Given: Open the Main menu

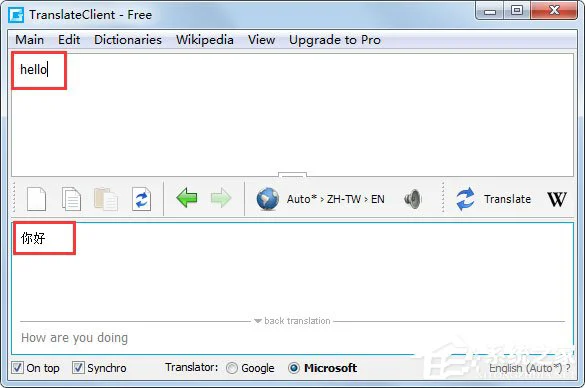Looking at the screenshot, I should 29,40.
